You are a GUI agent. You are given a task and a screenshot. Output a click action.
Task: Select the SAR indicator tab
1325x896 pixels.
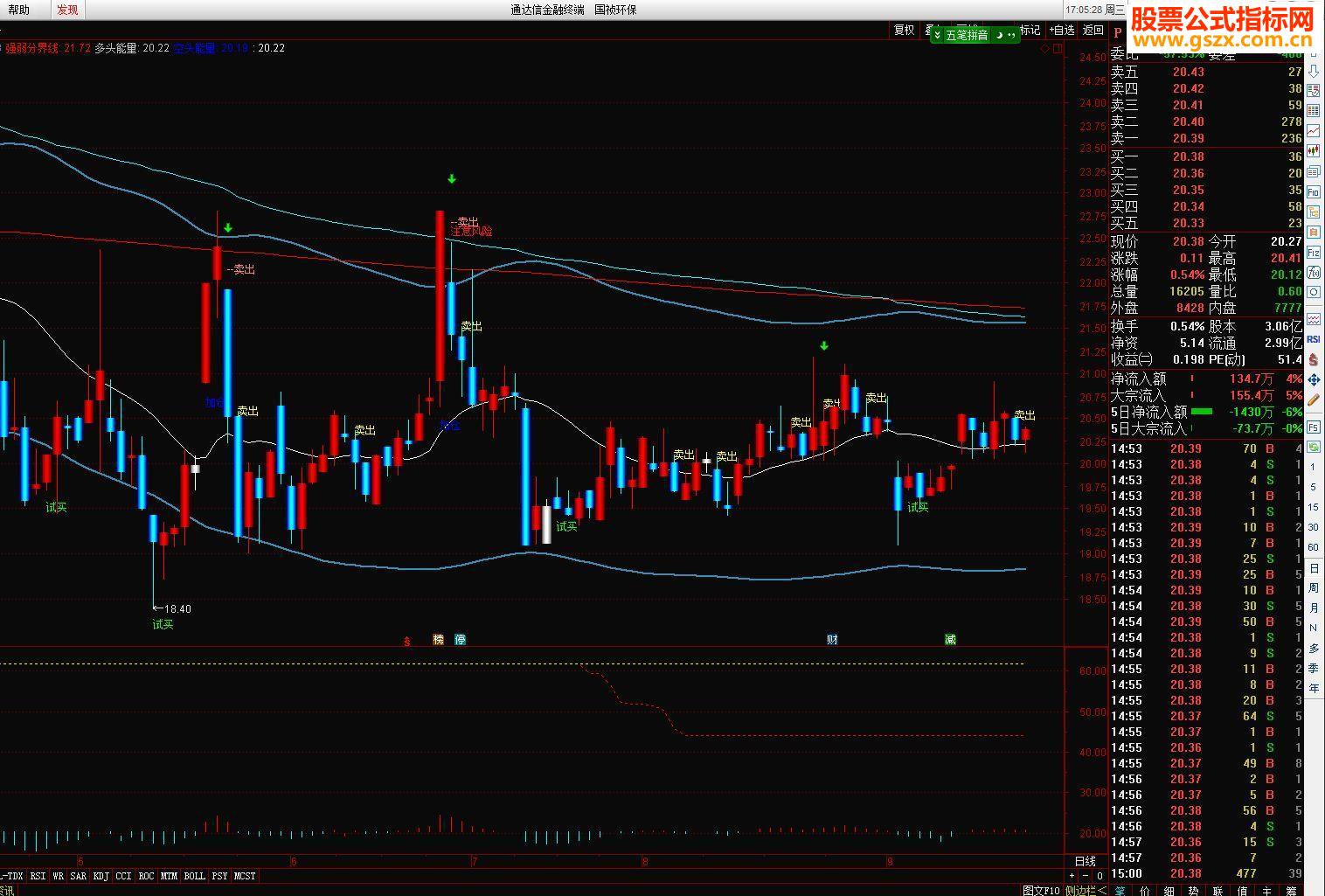(78, 876)
